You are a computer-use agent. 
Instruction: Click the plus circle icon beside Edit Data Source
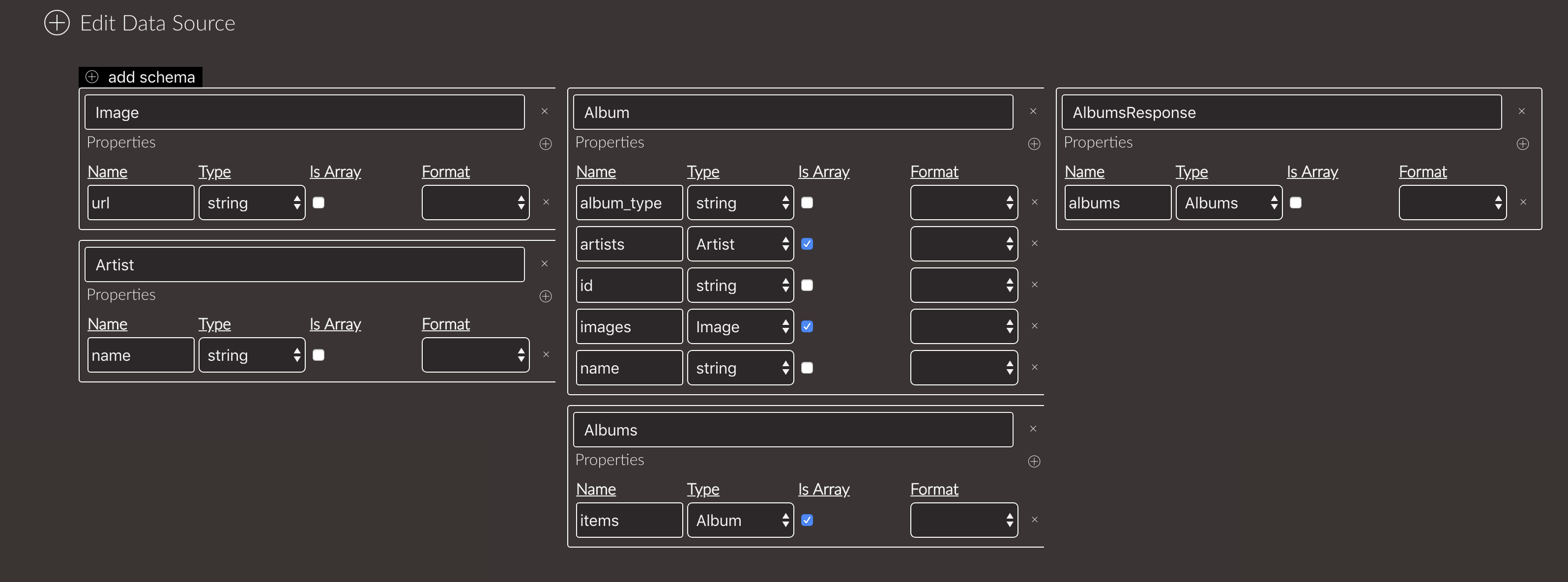click(57, 23)
